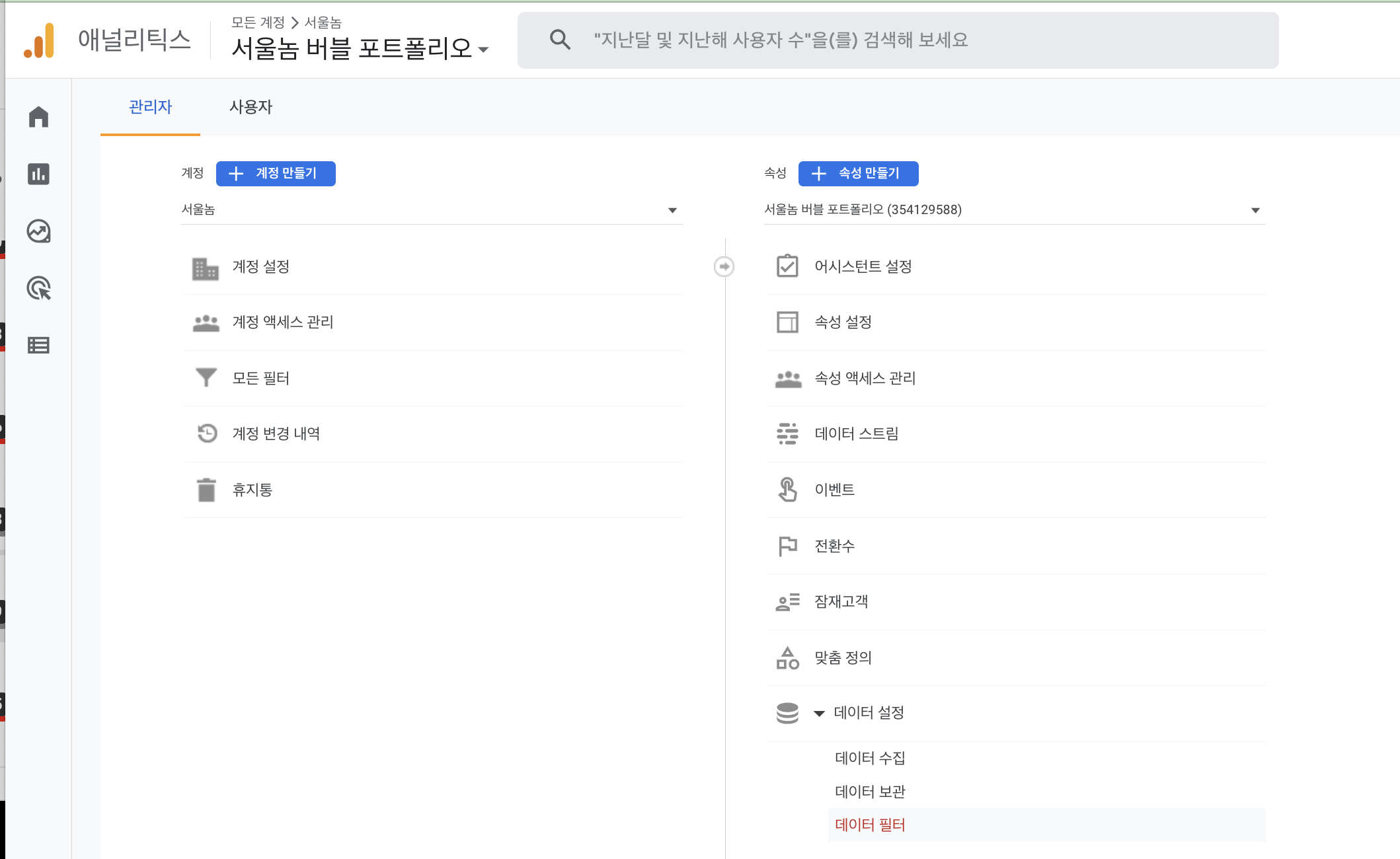Open the property dropdown 서울놈 버블 포트폴리오 (354129588)
Screen dimensions: 1400x859
[1015, 210]
